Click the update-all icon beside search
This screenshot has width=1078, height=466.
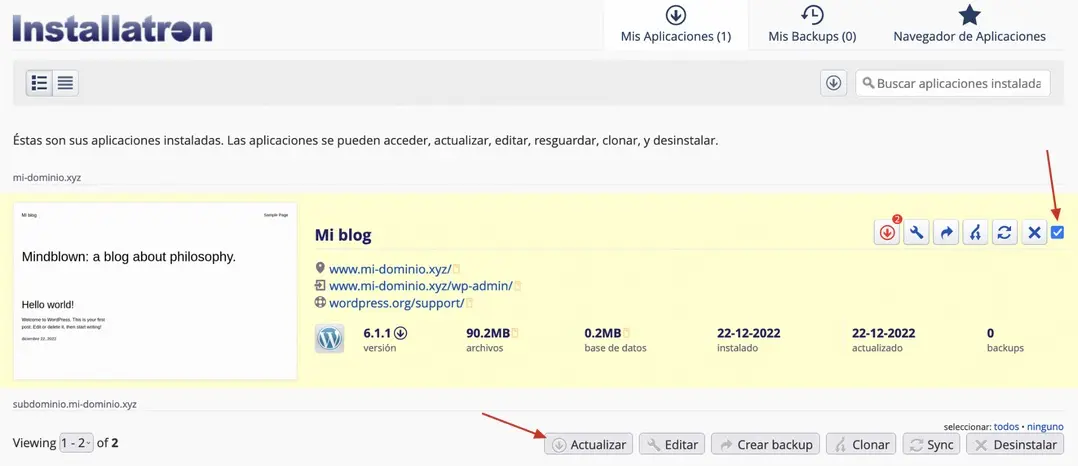coord(833,83)
